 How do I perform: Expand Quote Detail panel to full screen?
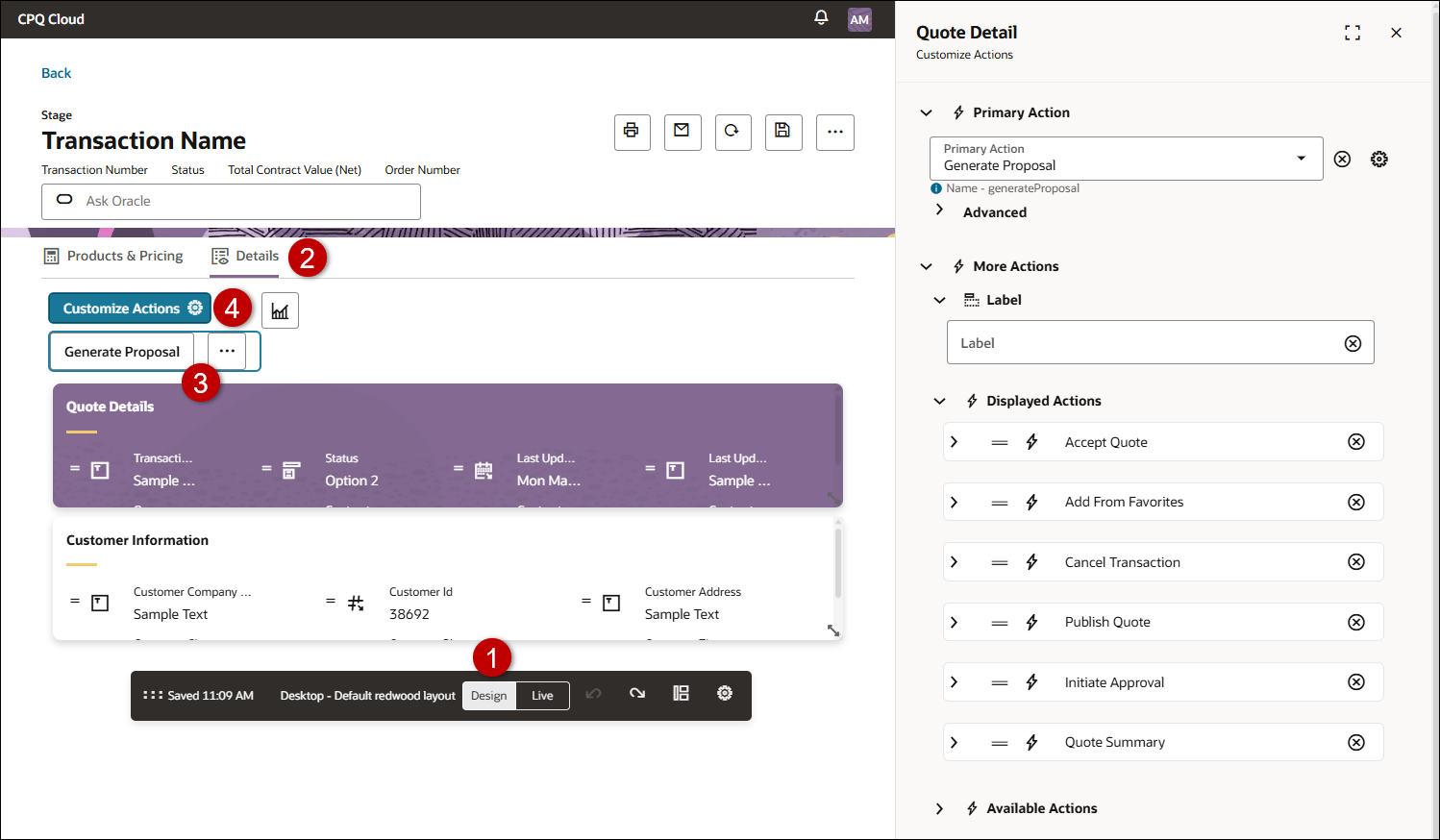[1353, 33]
